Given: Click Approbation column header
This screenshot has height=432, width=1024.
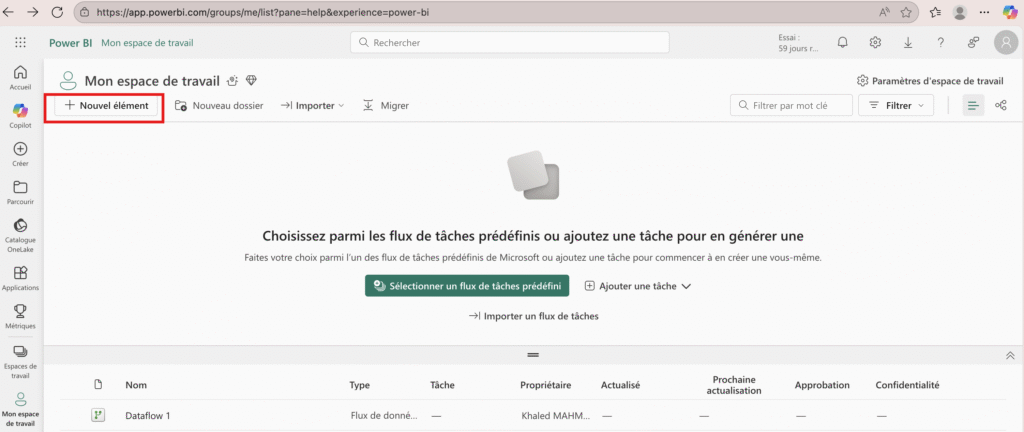Looking at the screenshot, I should click(822, 385).
